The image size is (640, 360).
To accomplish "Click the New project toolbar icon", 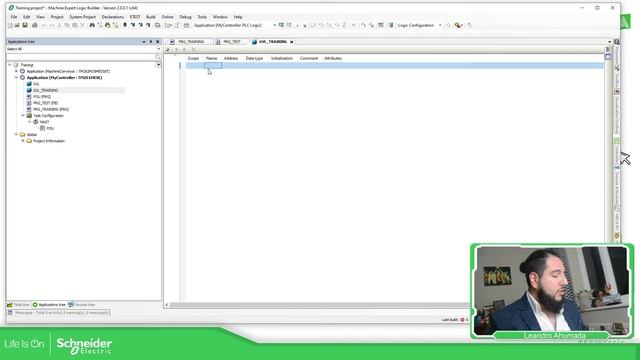I will click(x=10, y=25).
